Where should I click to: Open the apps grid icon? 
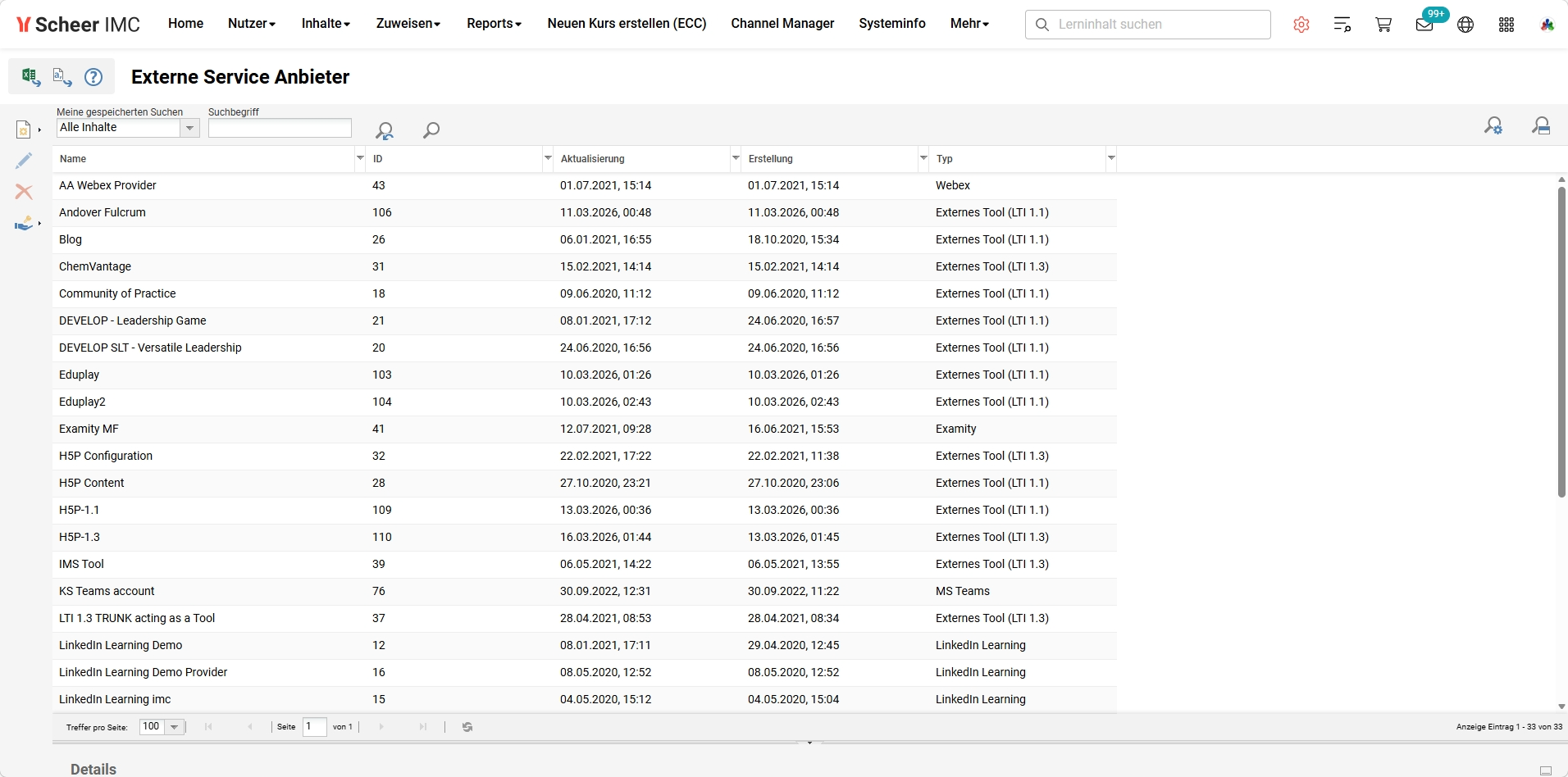click(x=1506, y=25)
